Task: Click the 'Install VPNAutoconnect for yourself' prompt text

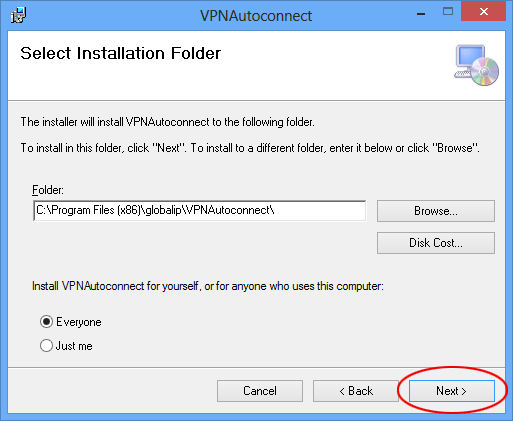Action: [208, 286]
